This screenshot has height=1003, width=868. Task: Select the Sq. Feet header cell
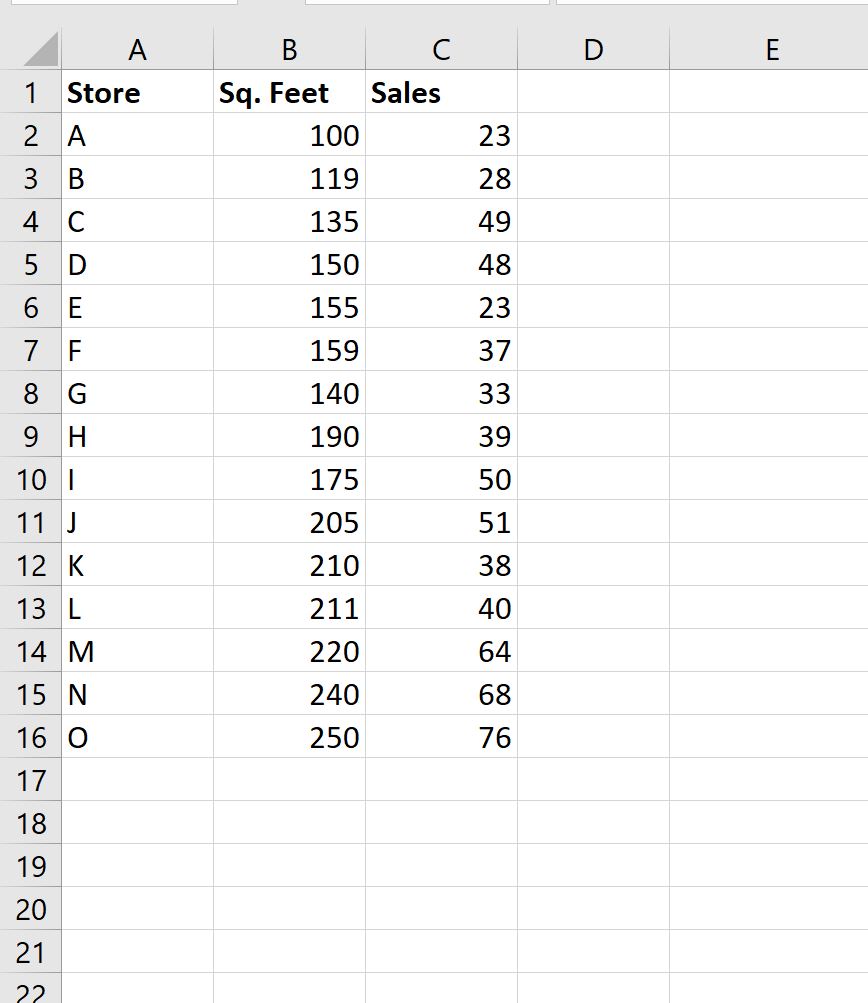[x=288, y=92]
